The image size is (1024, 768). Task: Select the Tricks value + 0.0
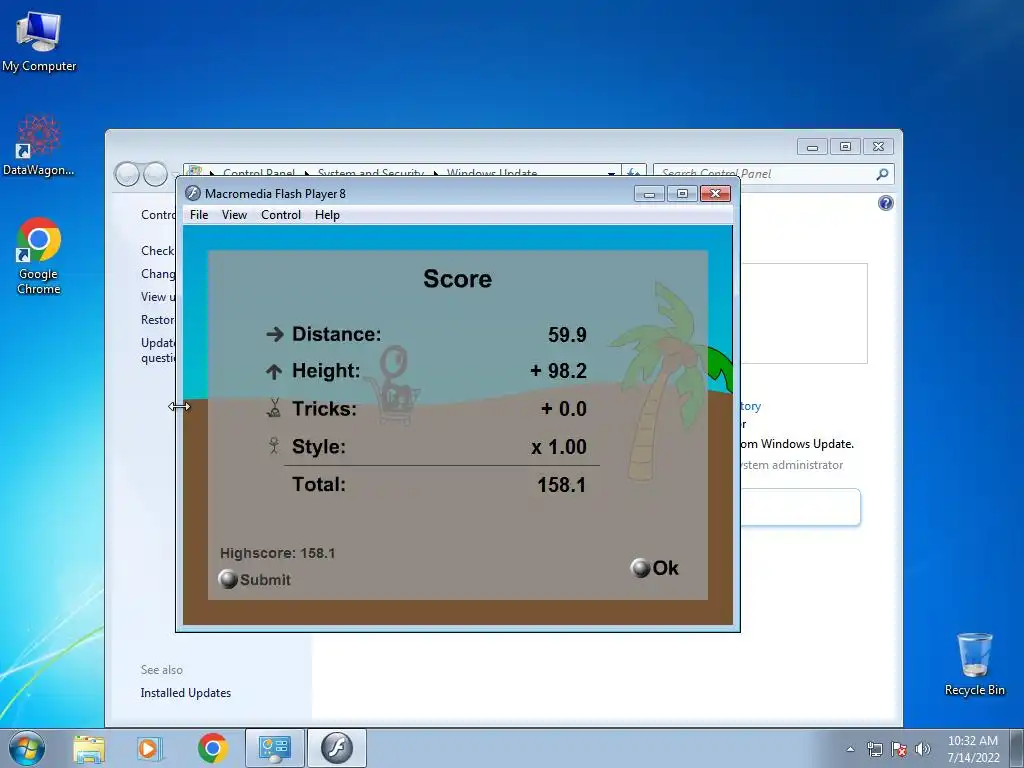click(x=564, y=409)
